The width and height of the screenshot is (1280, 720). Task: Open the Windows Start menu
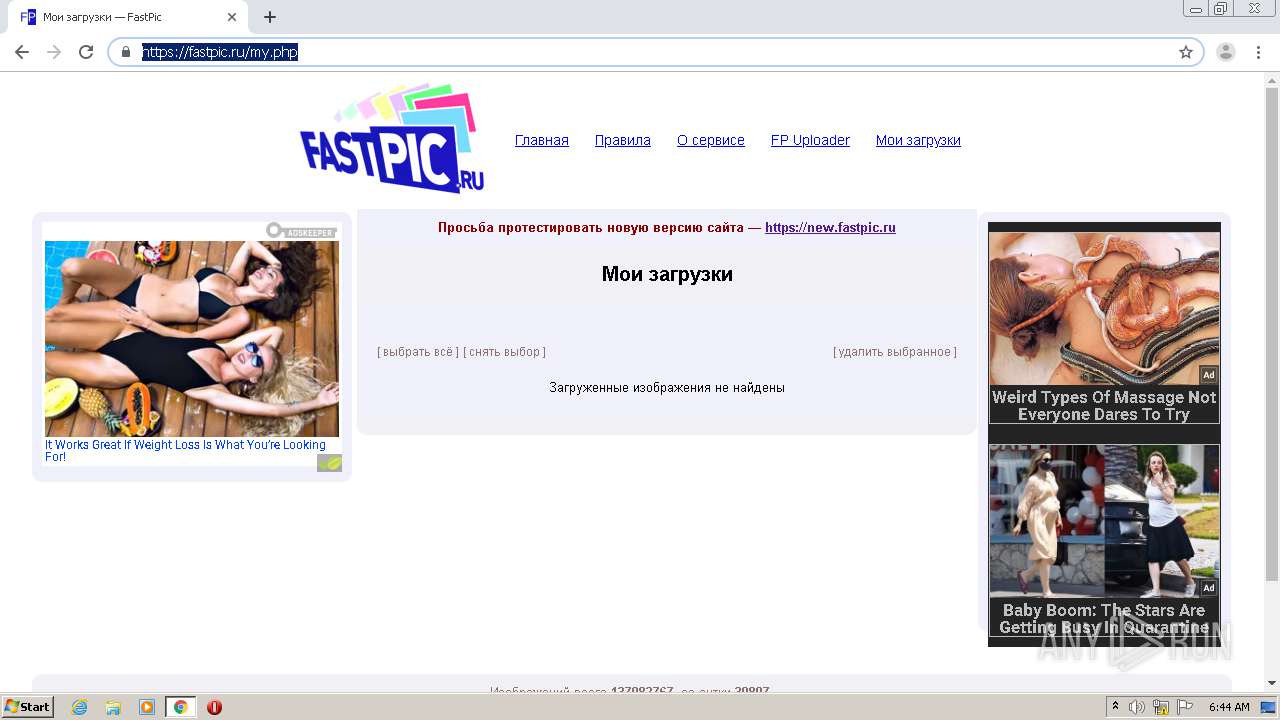click(x=27, y=706)
